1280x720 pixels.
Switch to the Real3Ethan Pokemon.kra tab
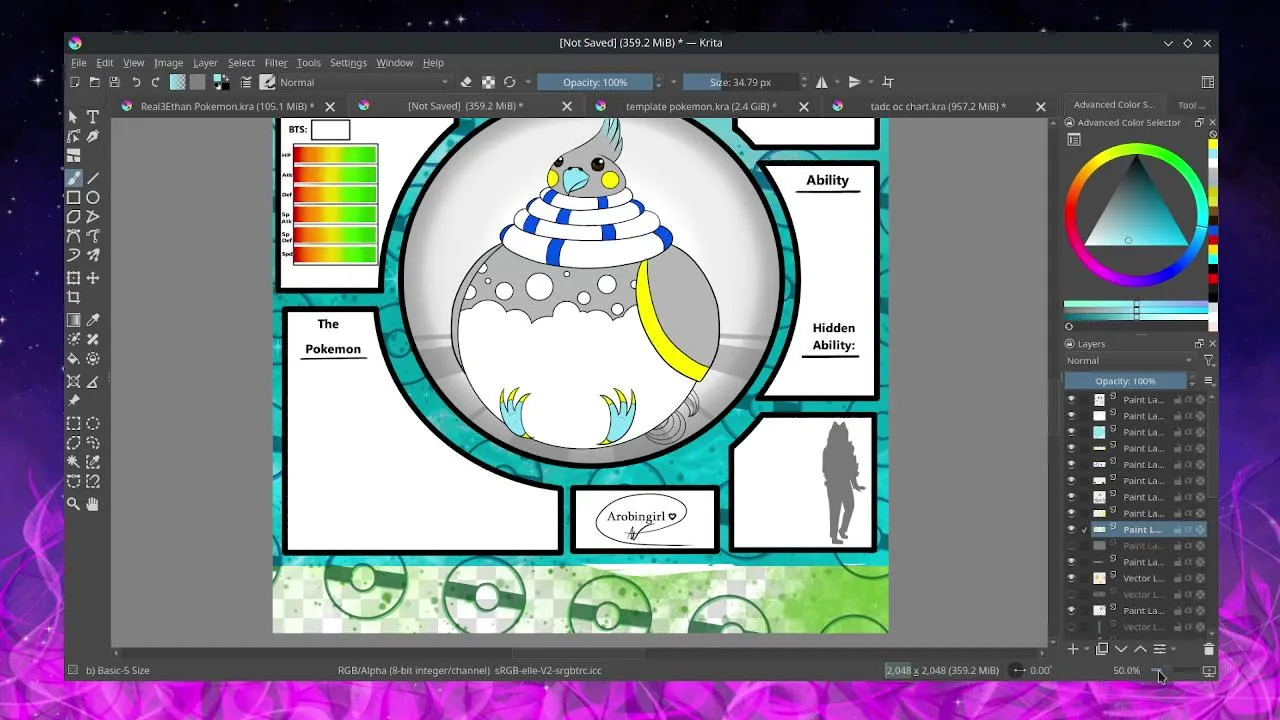tap(227, 106)
